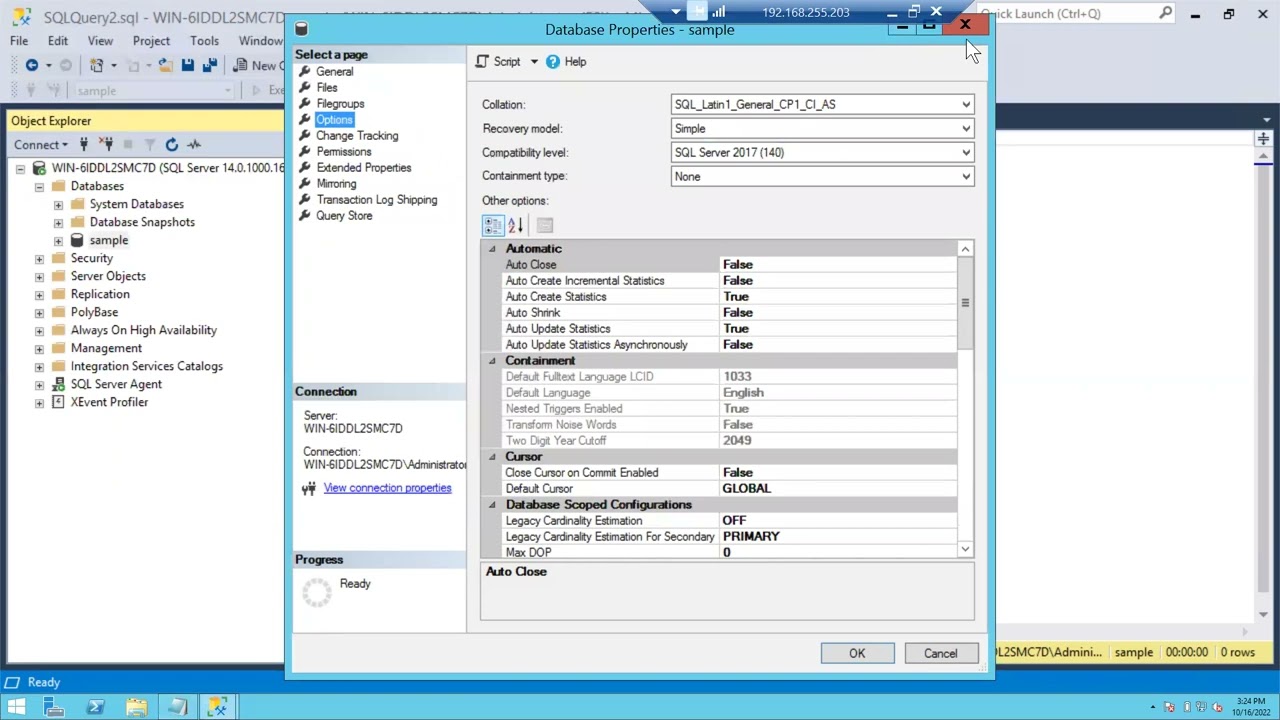The image size is (1280, 720).
Task: Open the Collation dropdown
Action: click(x=966, y=105)
